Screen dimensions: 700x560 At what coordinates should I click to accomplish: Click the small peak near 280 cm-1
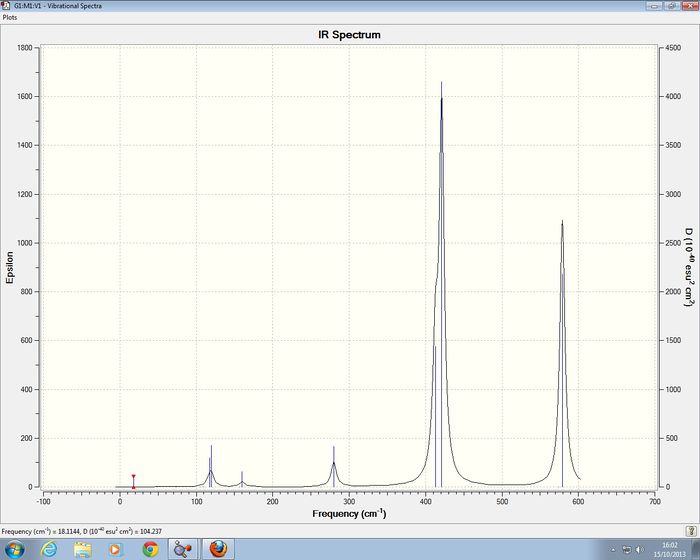(x=333, y=466)
